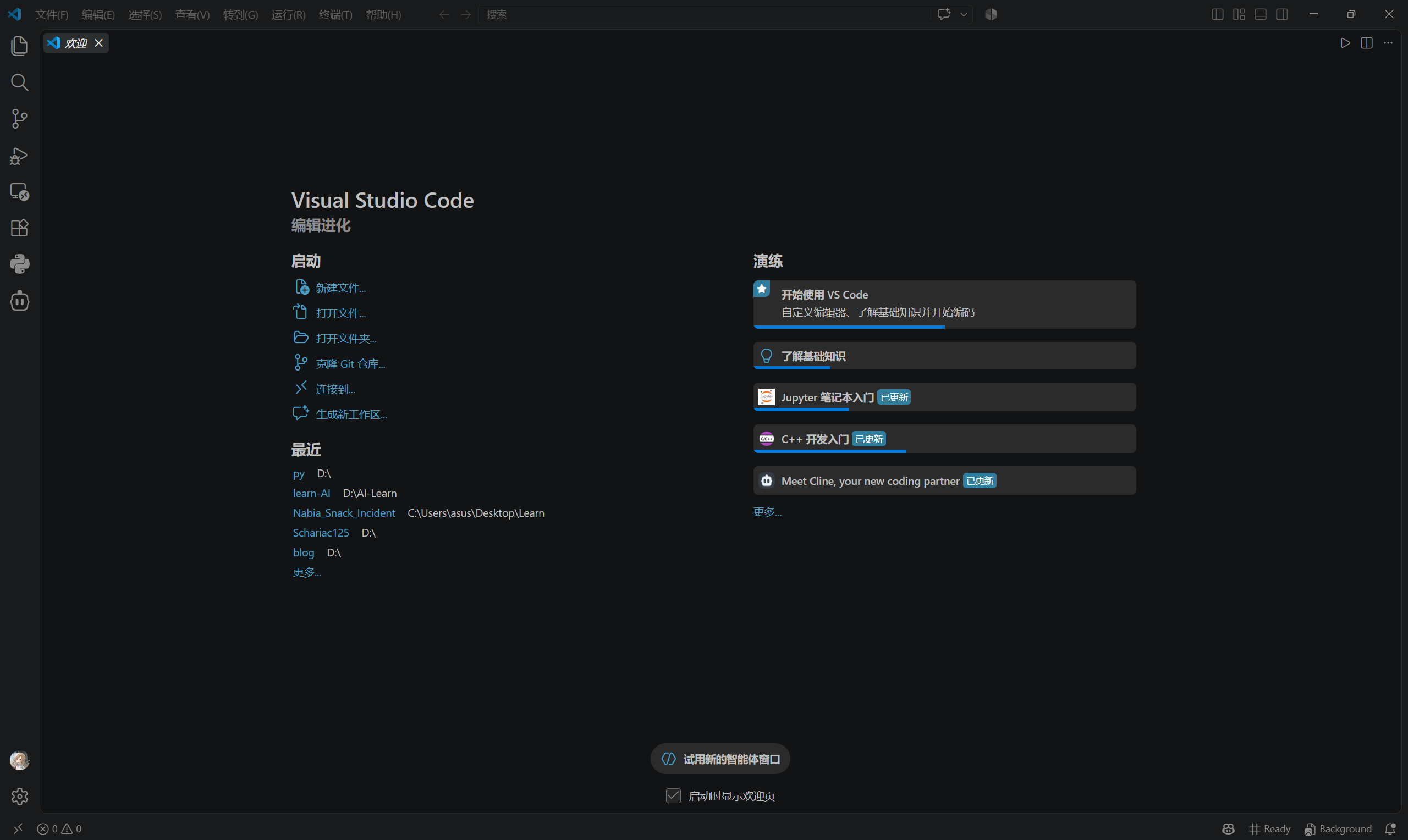The height and width of the screenshot is (840, 1408).
Task: Open recent folder py
Action: [x=298, y=474]
